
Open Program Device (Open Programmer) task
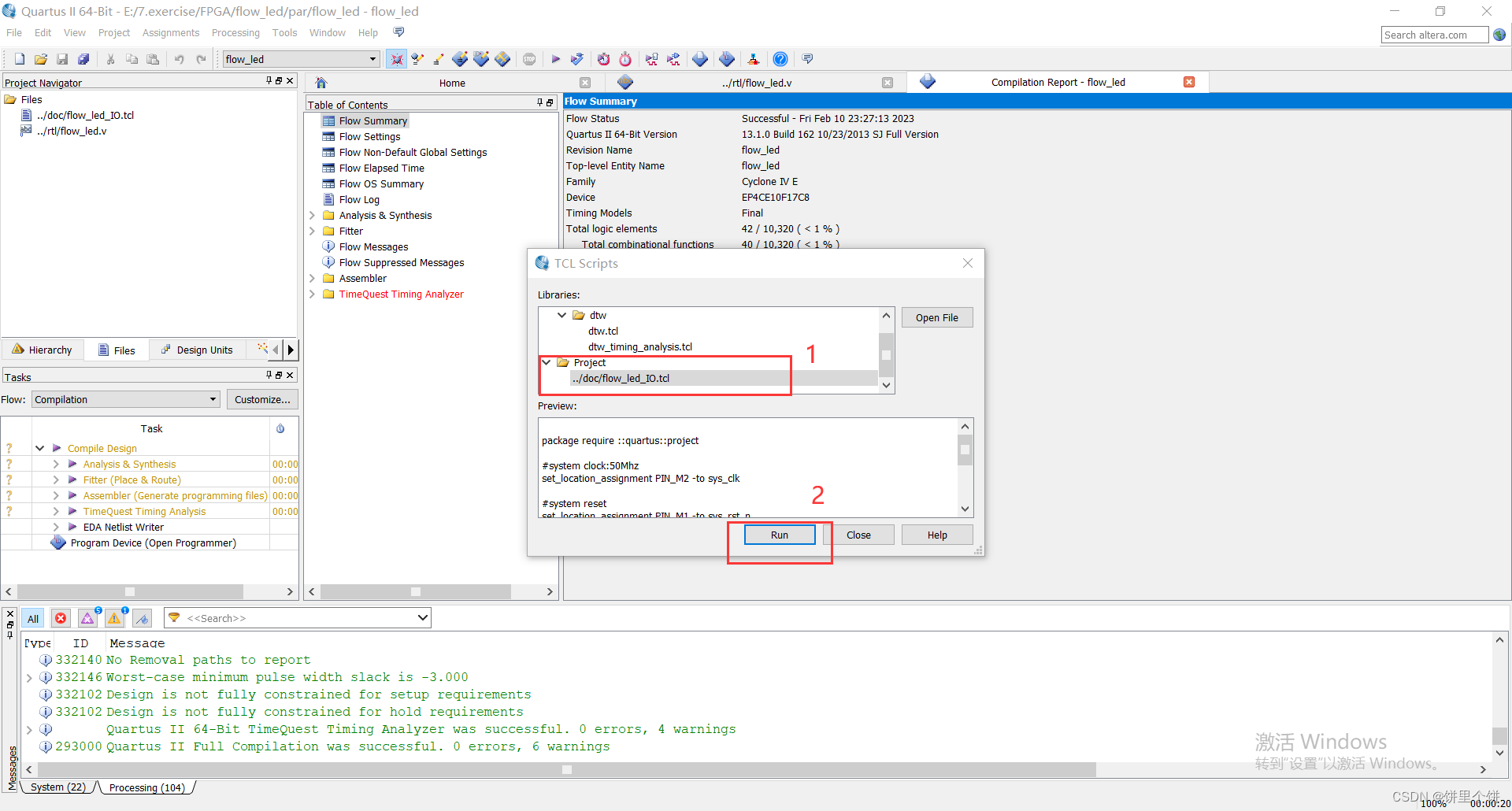click(153, 543)
